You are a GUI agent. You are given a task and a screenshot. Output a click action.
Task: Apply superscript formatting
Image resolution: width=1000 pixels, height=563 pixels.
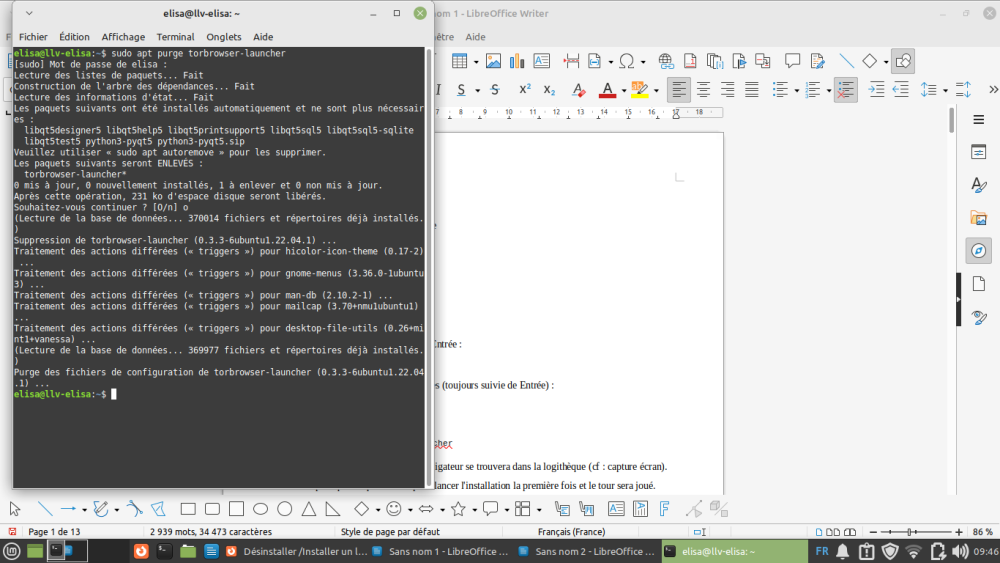point(525,89)
